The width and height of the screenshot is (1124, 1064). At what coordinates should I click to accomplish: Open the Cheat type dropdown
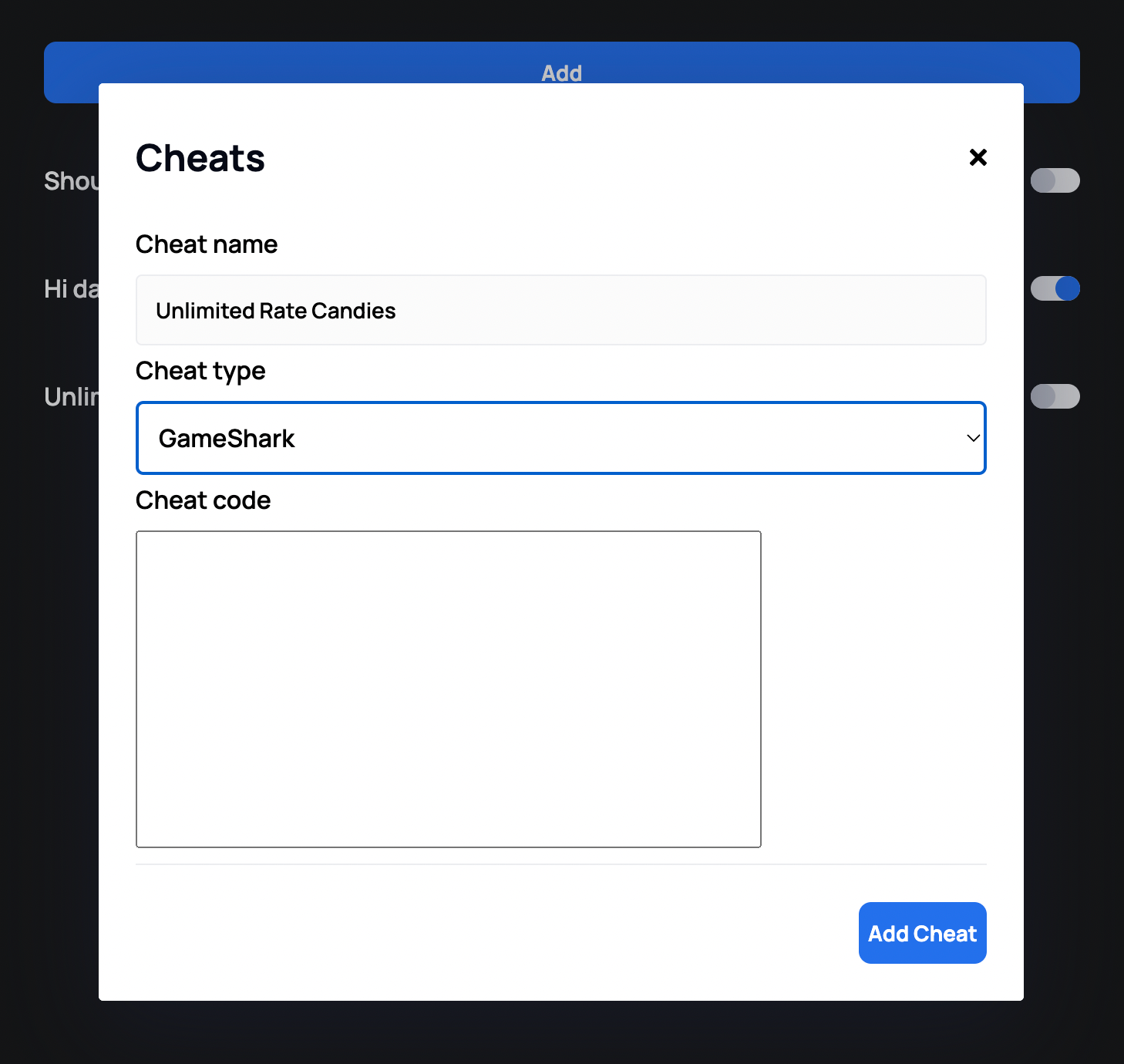tap(560, 438)
